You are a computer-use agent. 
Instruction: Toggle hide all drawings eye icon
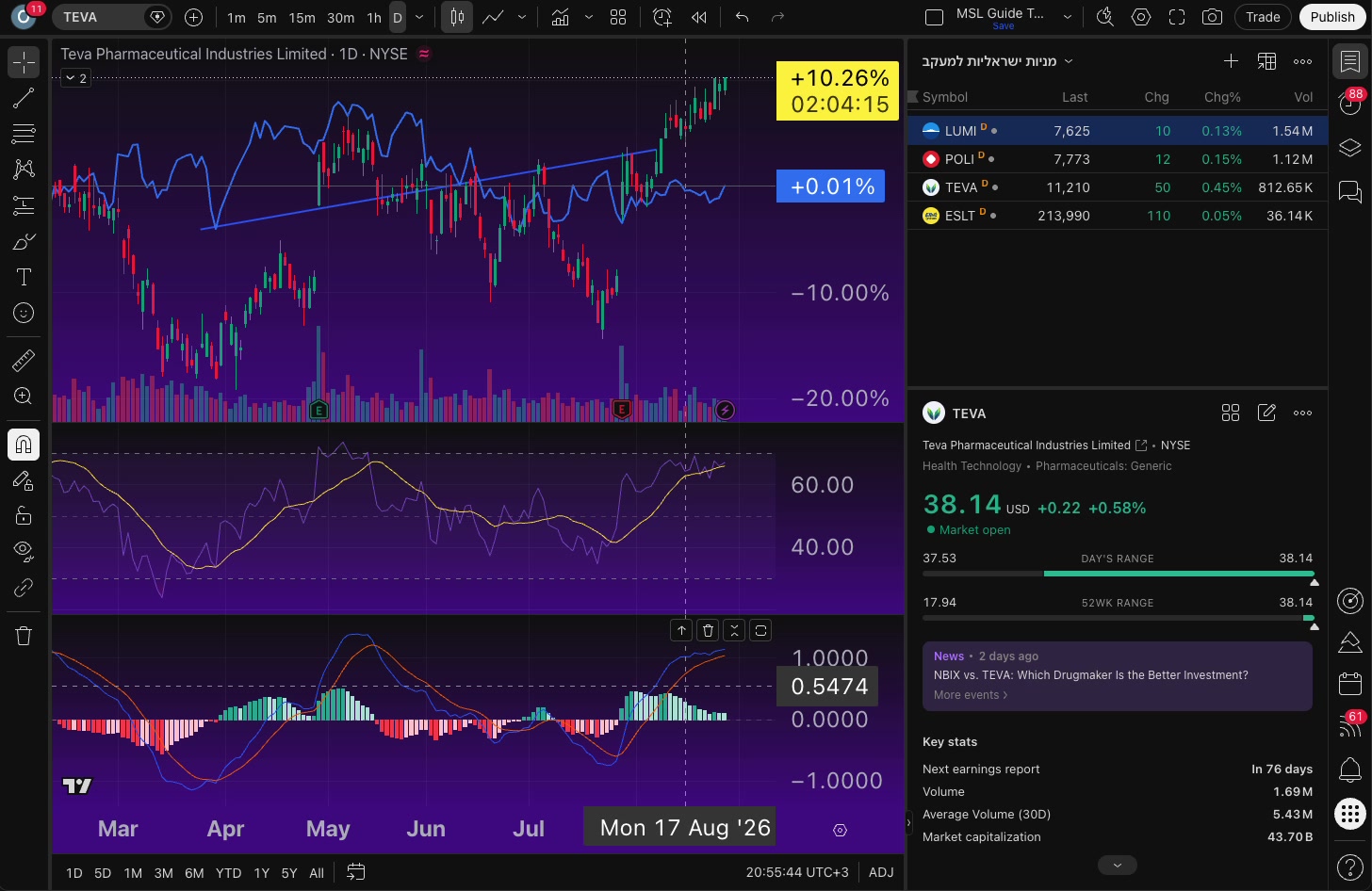click(x=24, y=551)
